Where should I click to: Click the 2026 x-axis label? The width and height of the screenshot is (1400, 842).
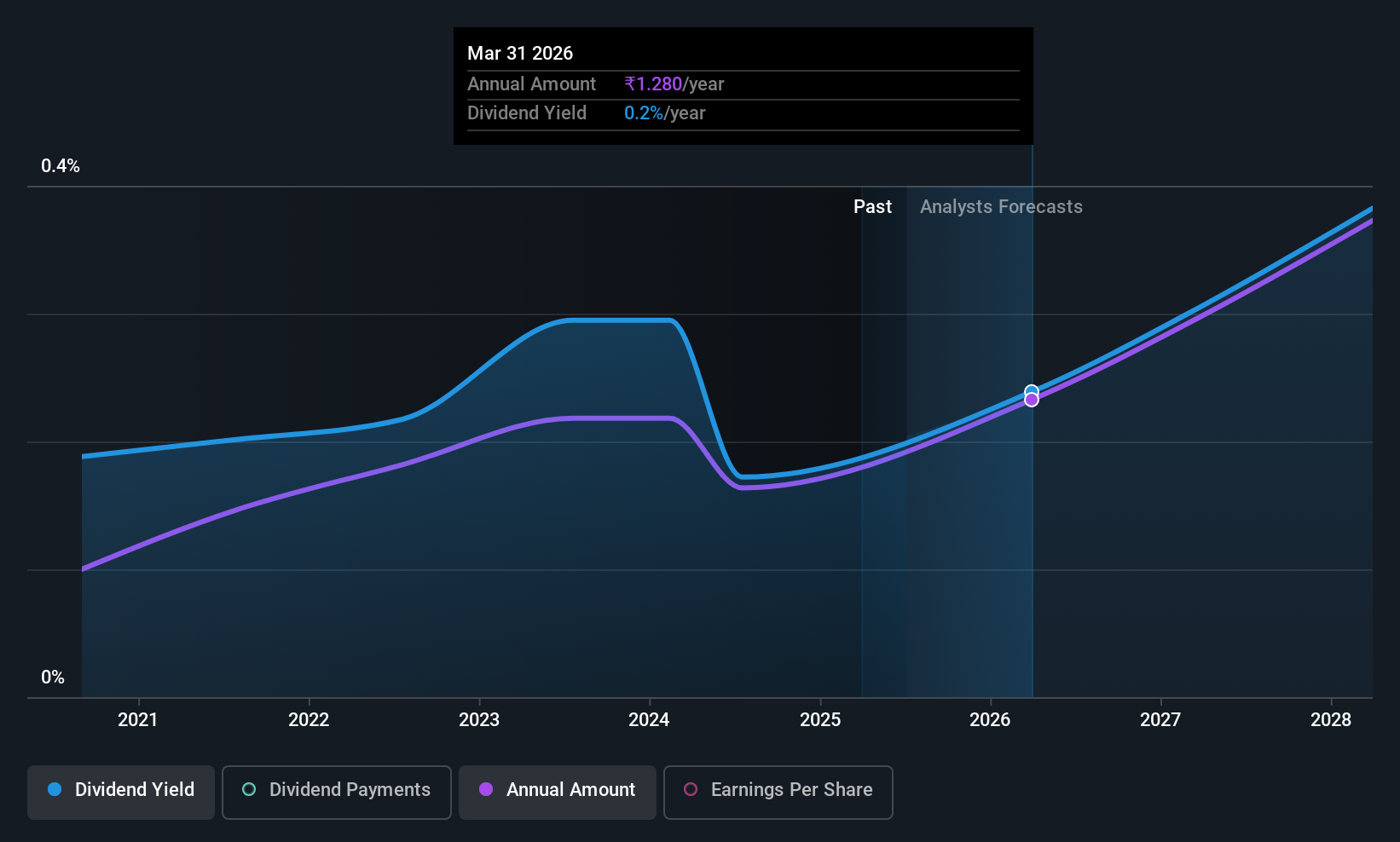click(x=991, y=720)
